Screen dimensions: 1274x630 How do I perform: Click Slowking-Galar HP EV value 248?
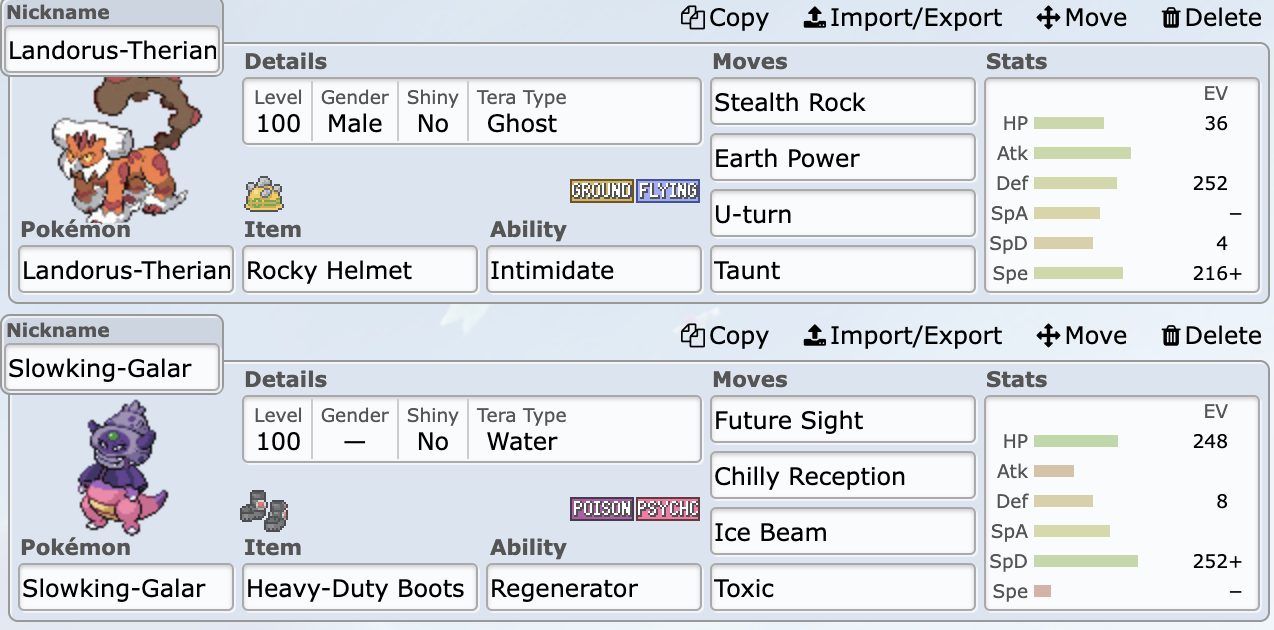(x=1210, y=441)
